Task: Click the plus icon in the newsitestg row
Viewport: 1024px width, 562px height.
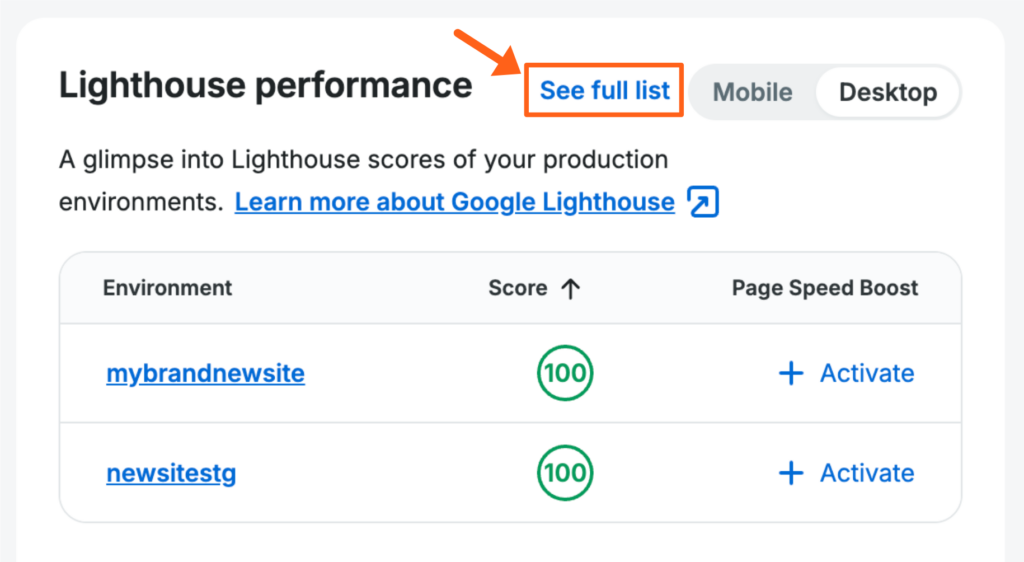Action: click(791, 473)
